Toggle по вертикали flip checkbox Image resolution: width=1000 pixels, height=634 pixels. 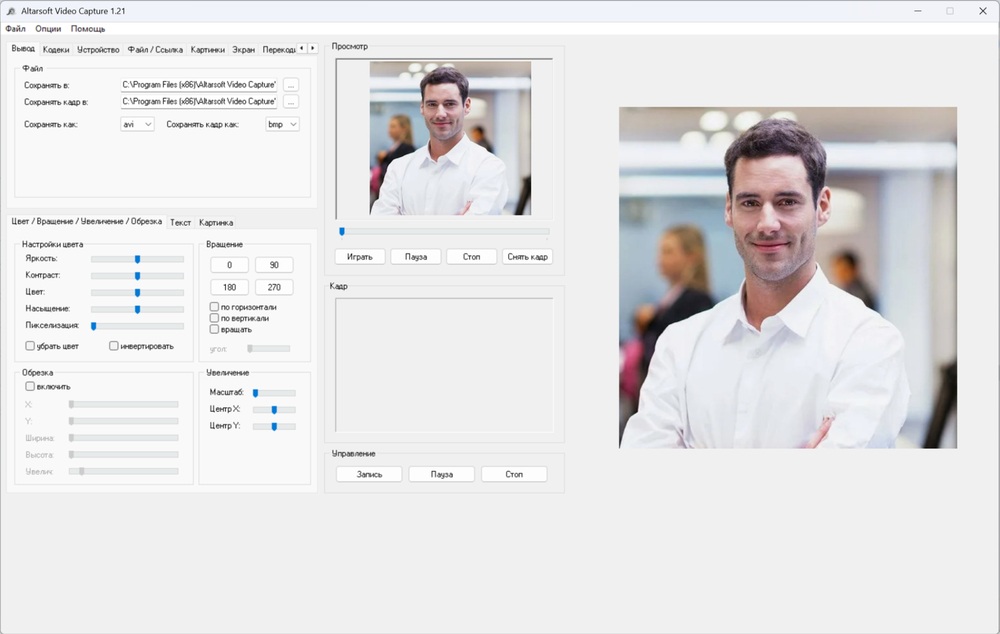[x=214, y=318]
